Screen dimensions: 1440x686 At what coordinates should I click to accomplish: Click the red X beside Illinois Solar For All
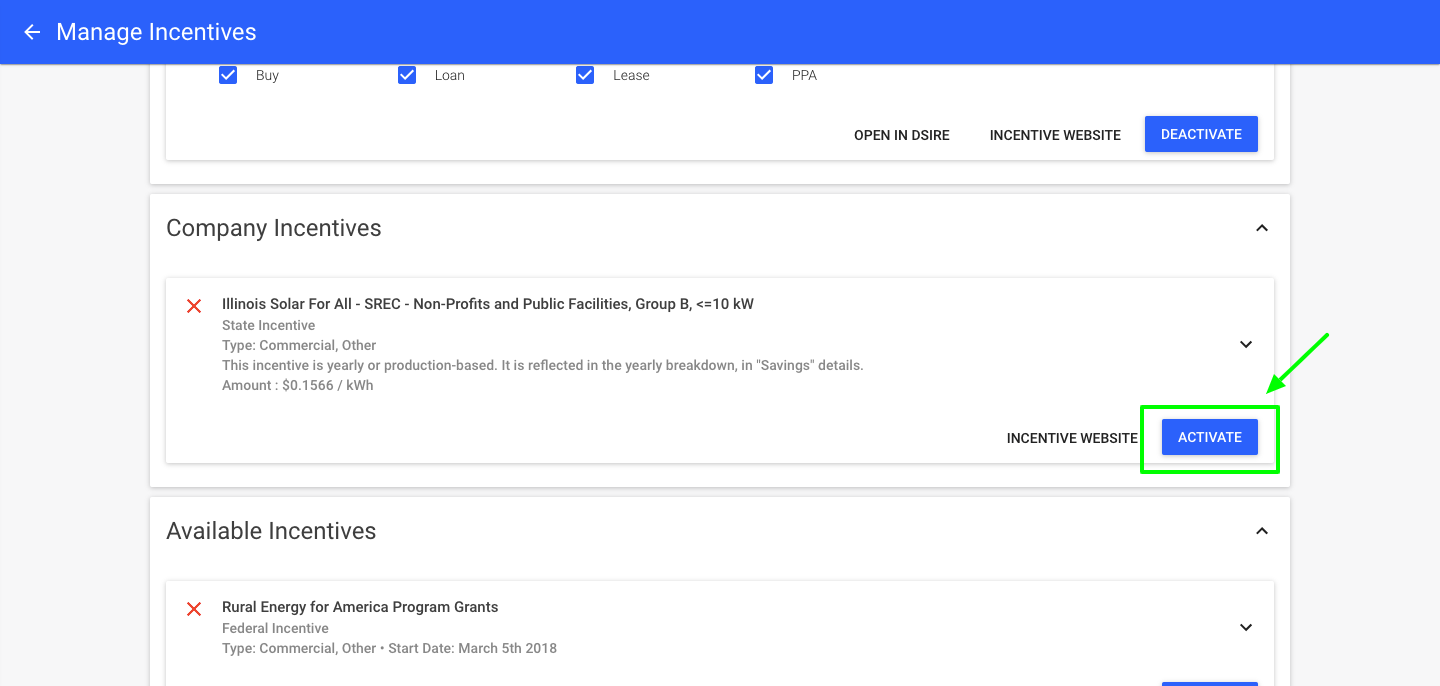coord(194,306)
